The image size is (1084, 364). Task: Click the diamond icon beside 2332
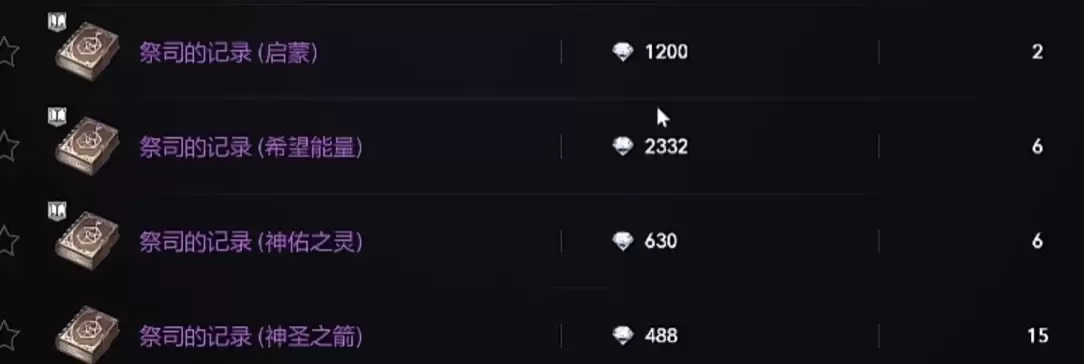(623, 146)
